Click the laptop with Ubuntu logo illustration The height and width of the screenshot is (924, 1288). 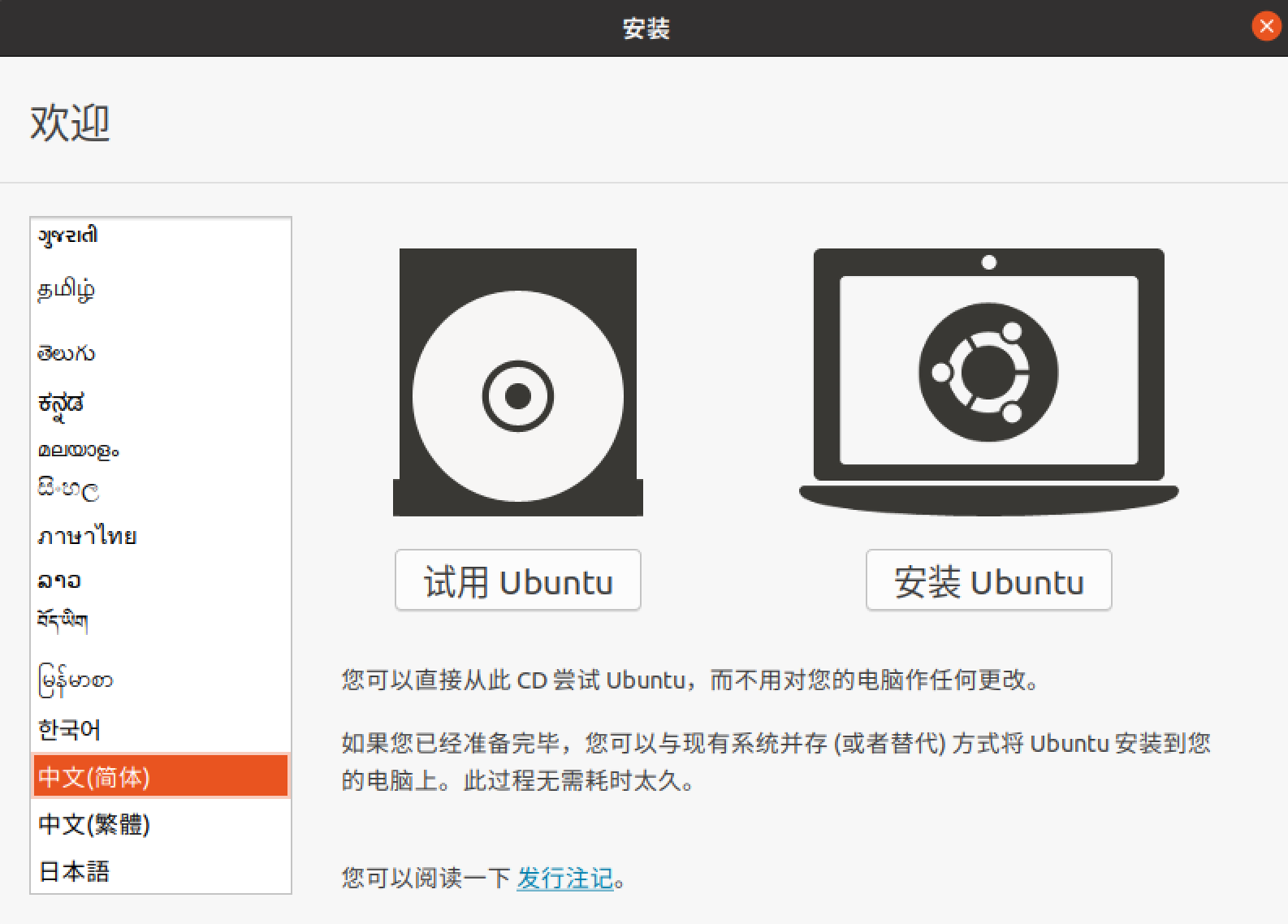pyautogui.click(x=988, y=382)
